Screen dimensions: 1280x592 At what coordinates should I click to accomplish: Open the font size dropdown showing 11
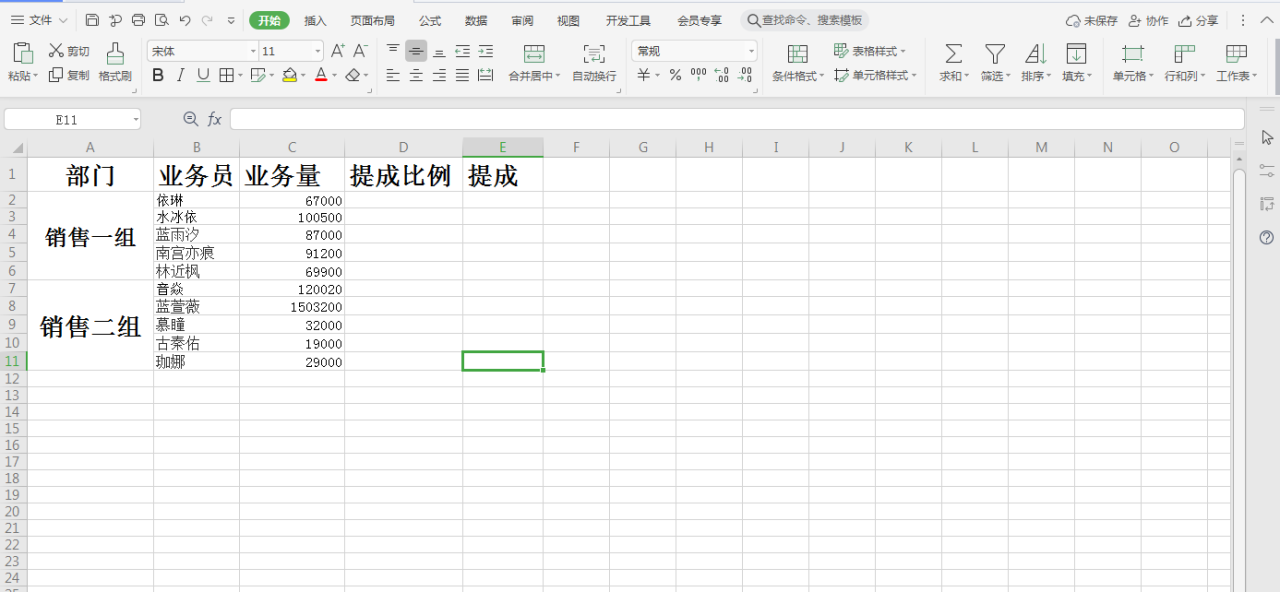(318, 51)
